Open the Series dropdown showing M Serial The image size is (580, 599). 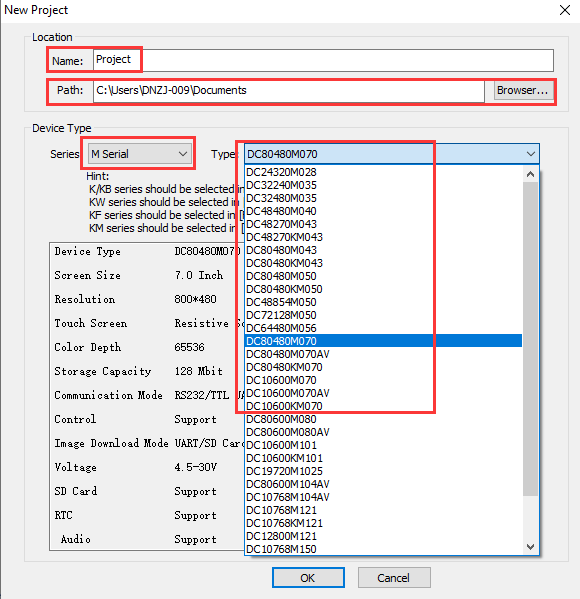pos(140,154)
